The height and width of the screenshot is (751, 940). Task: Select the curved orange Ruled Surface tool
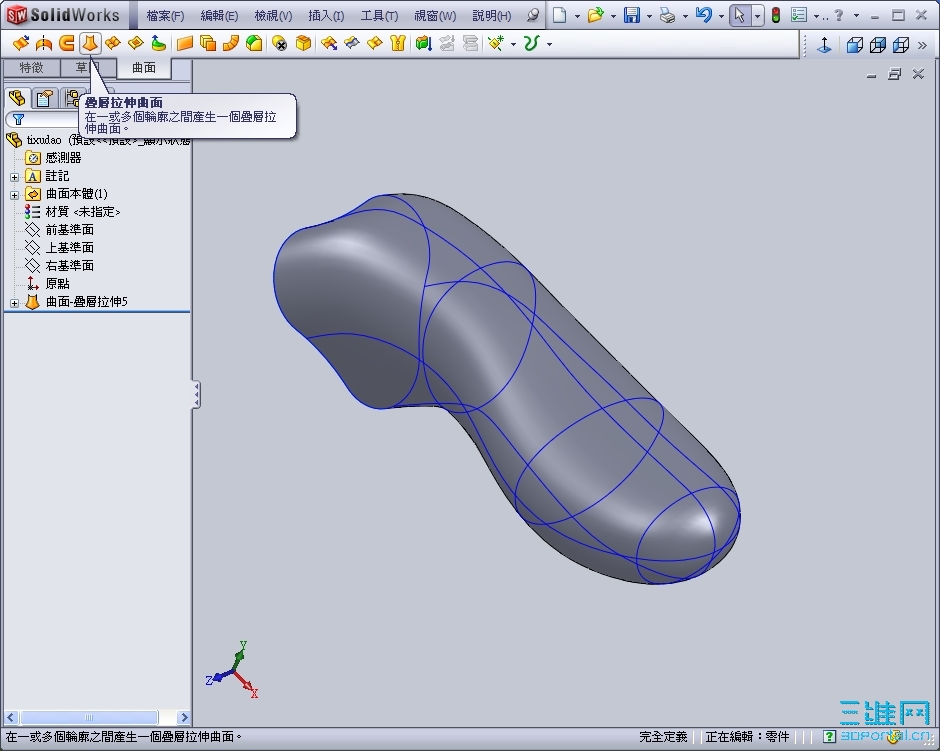[231, 43]
